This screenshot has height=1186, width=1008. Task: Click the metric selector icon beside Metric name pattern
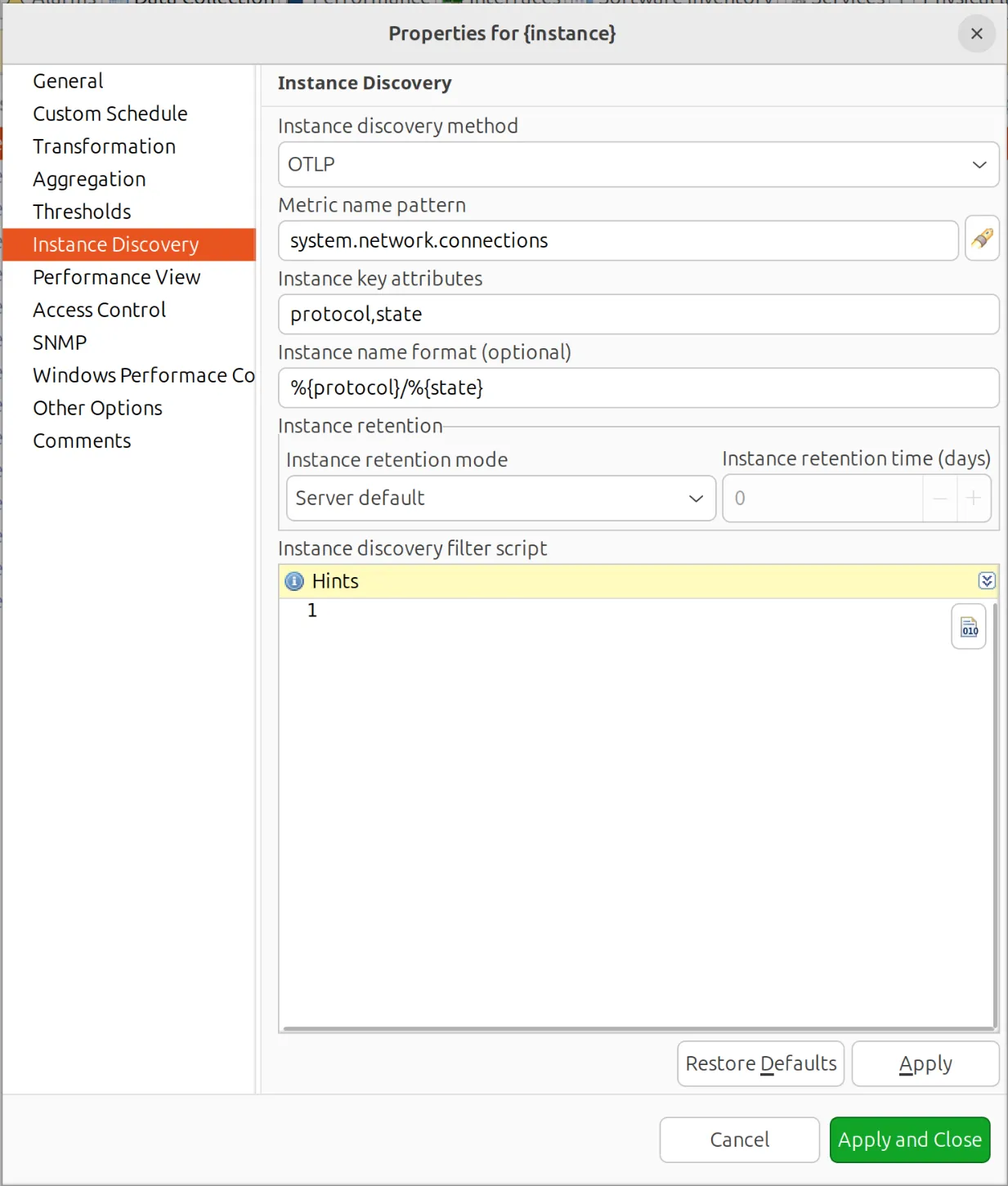[x=982, y=239]
